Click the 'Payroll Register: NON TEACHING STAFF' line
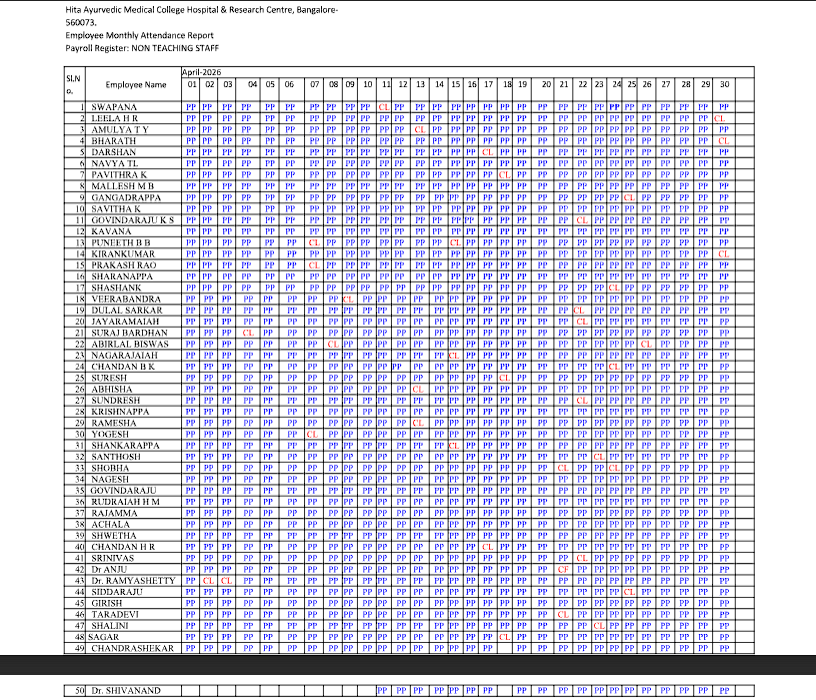Viewport: 816px width, 700px height. point(142,48)
